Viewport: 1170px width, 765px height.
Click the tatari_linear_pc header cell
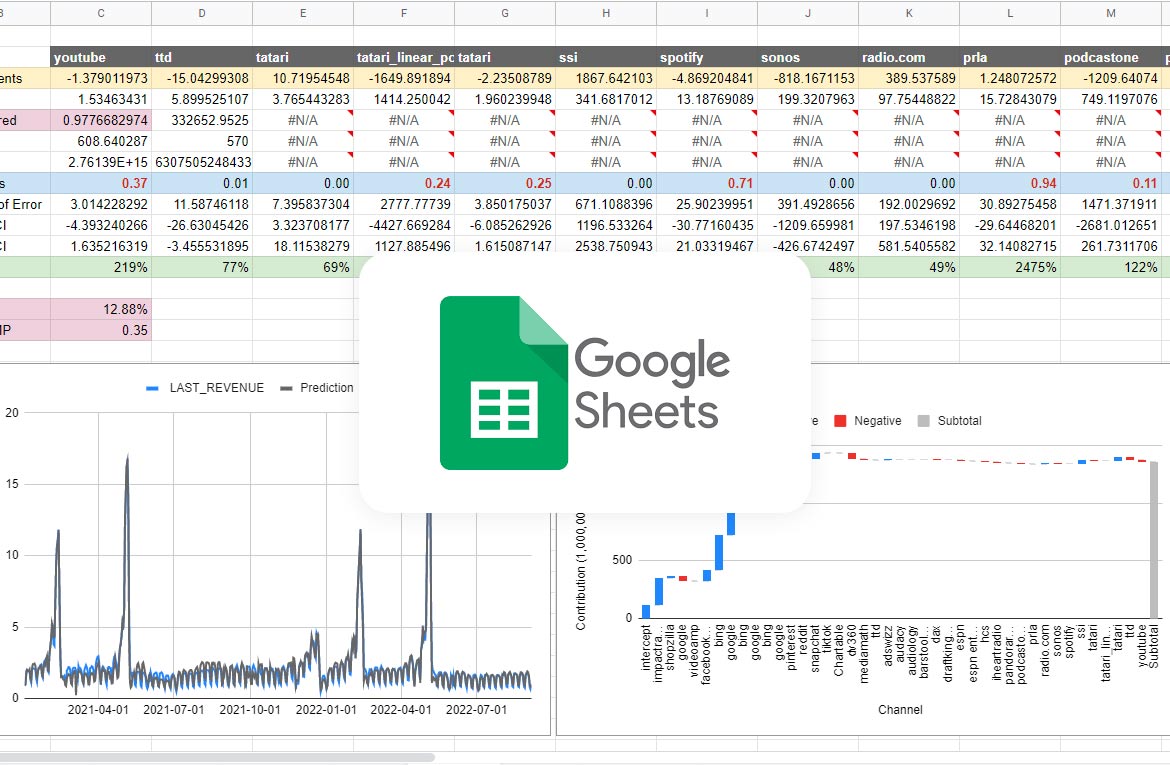(404, 57)
